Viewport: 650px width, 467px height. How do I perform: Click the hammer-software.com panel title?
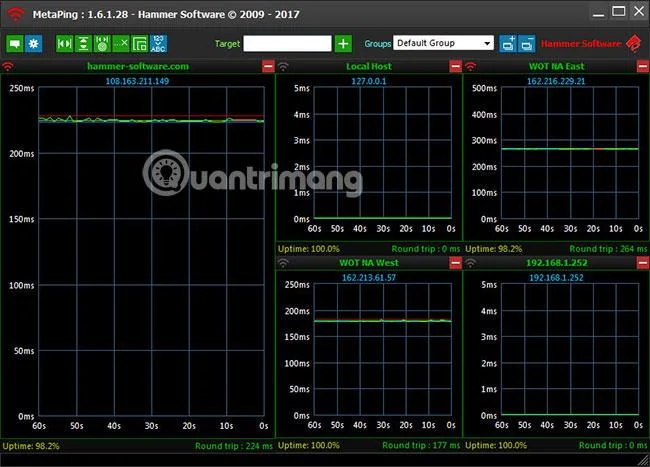point(138,66)
